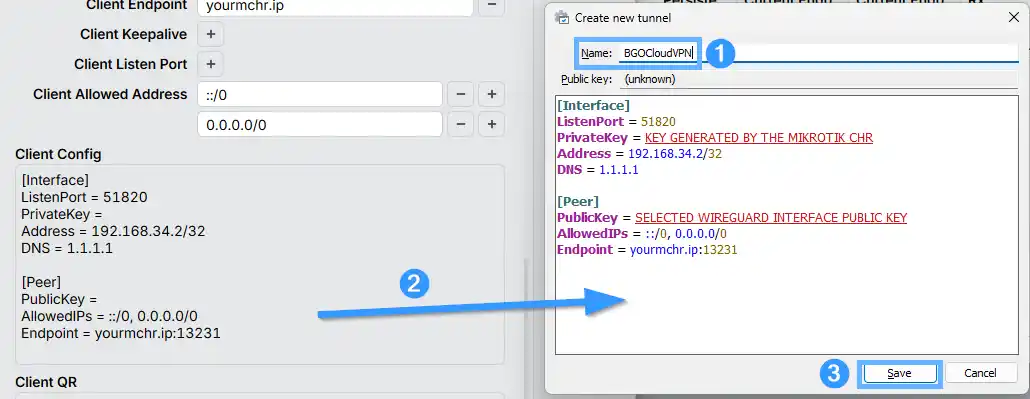
Task: Click the Client Listen Port label
Action: 131,64
